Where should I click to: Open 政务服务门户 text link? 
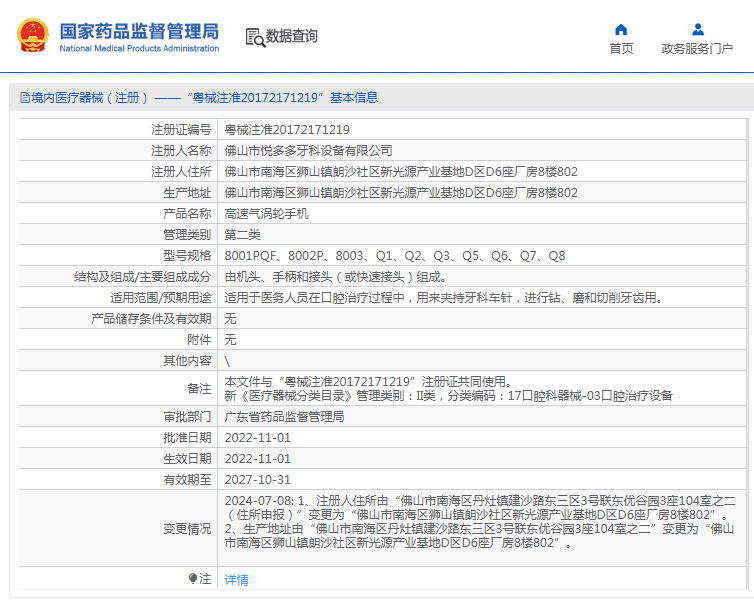click(697, 49)
